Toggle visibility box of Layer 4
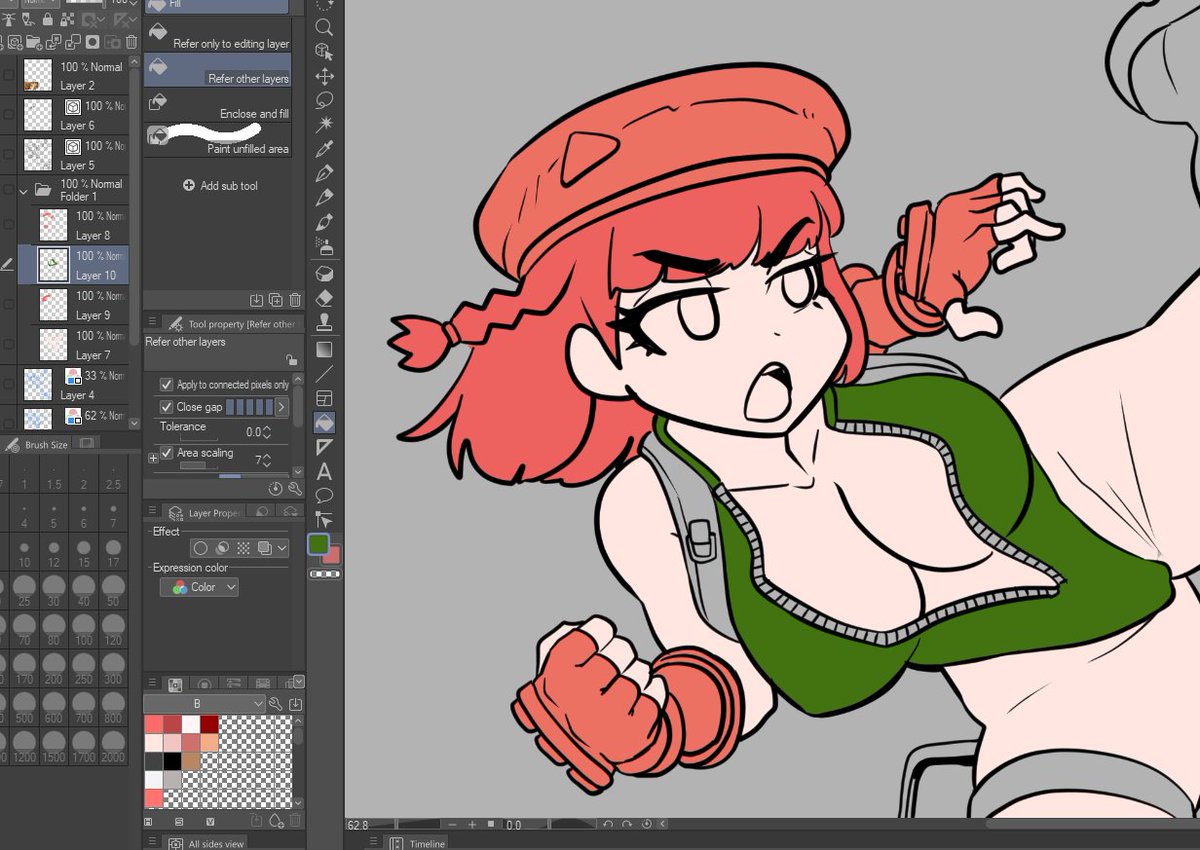This screenshot has height=850, width=1200. 9,385
